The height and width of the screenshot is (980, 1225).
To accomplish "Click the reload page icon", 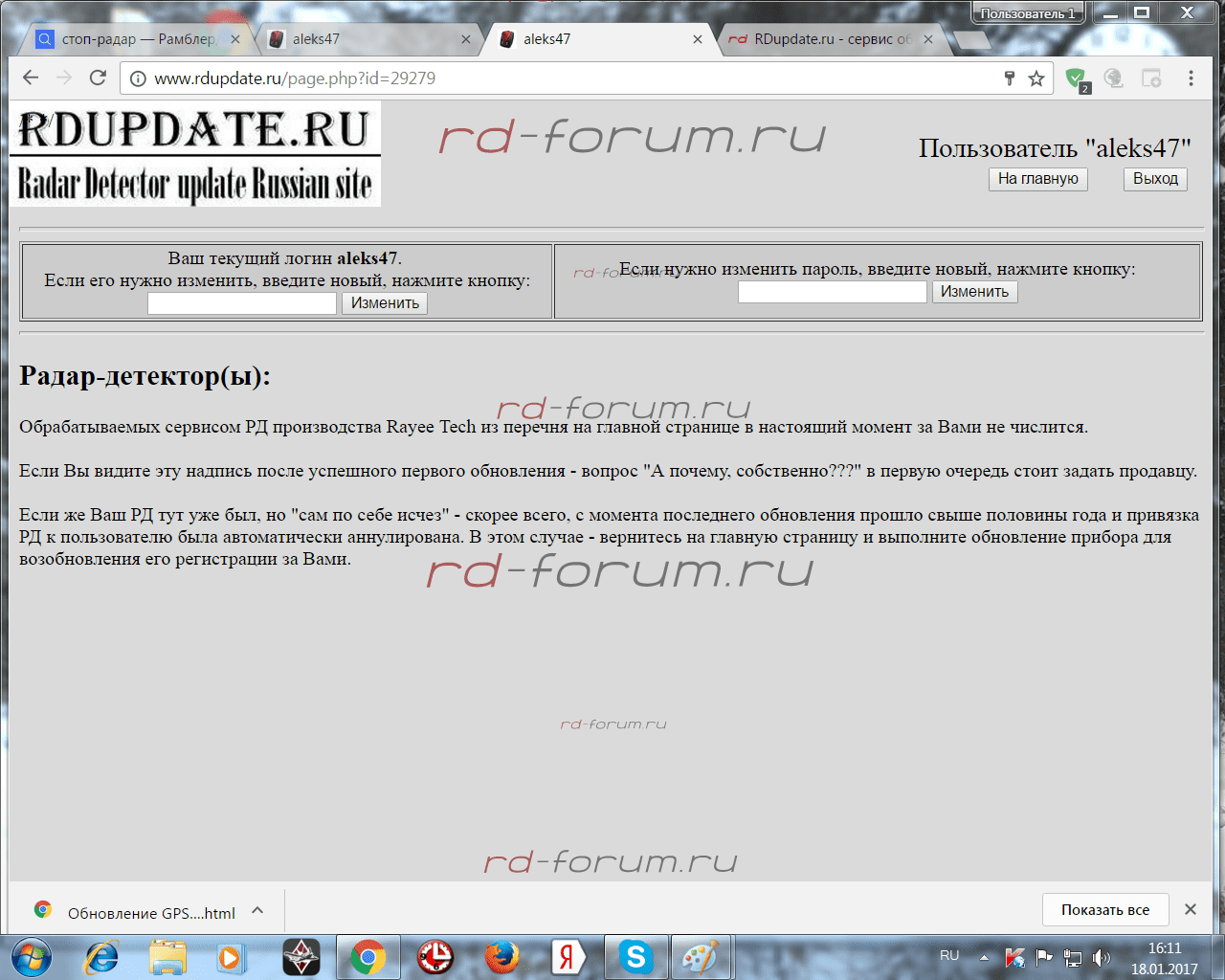I will [98, 78].
